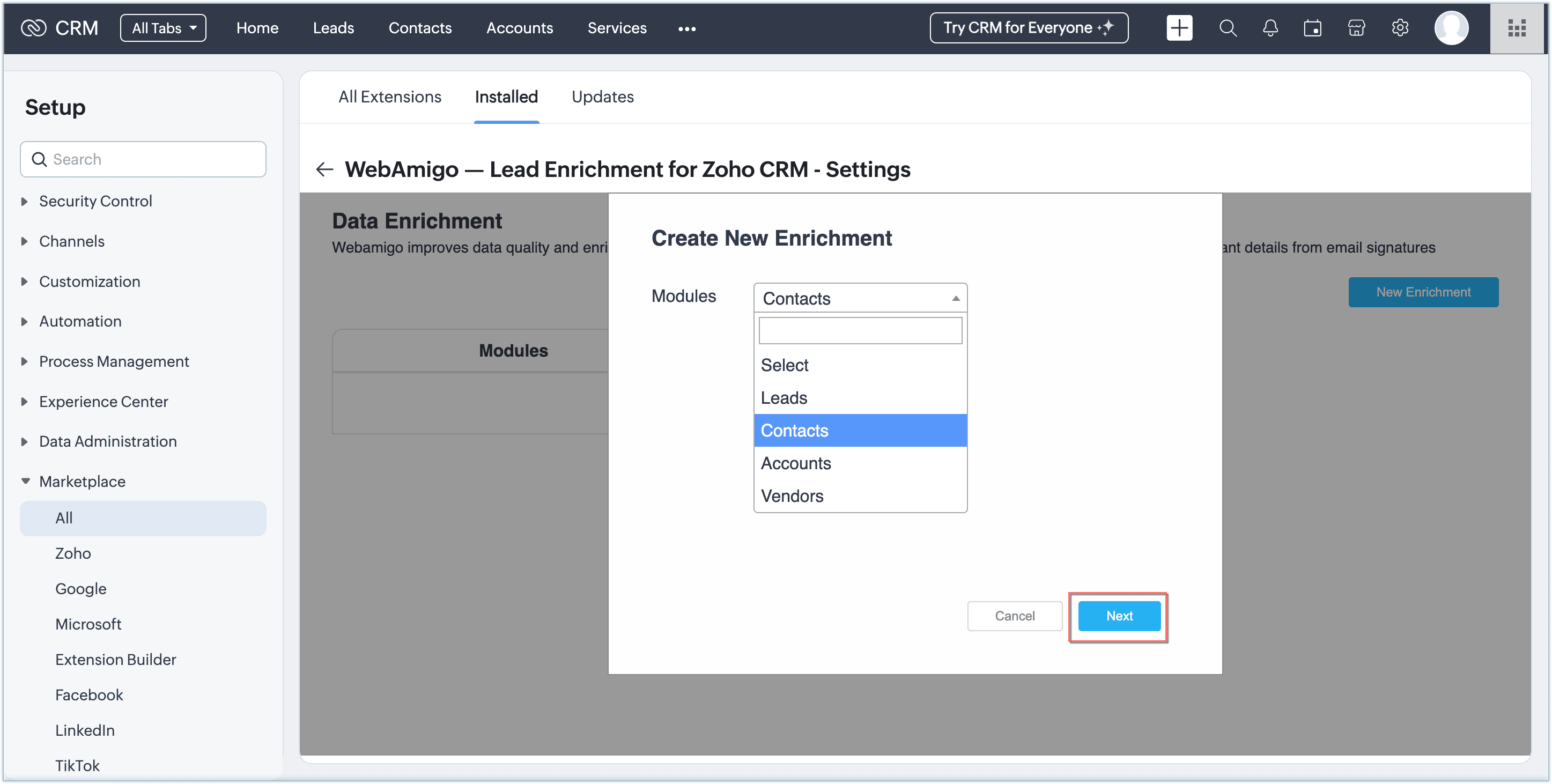1552x784 pixels.
Task: Open the Setup gear icon
Action: [x=1400, y=28]
